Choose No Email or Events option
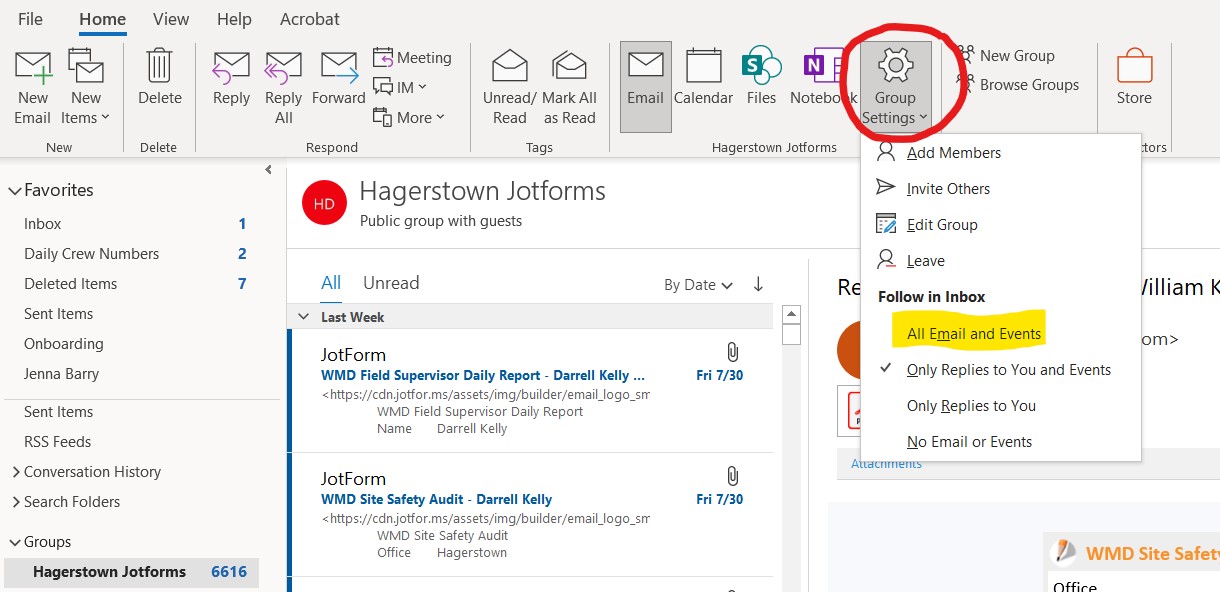The width and height of the screenshot is (1220, 592). [968, 442]
